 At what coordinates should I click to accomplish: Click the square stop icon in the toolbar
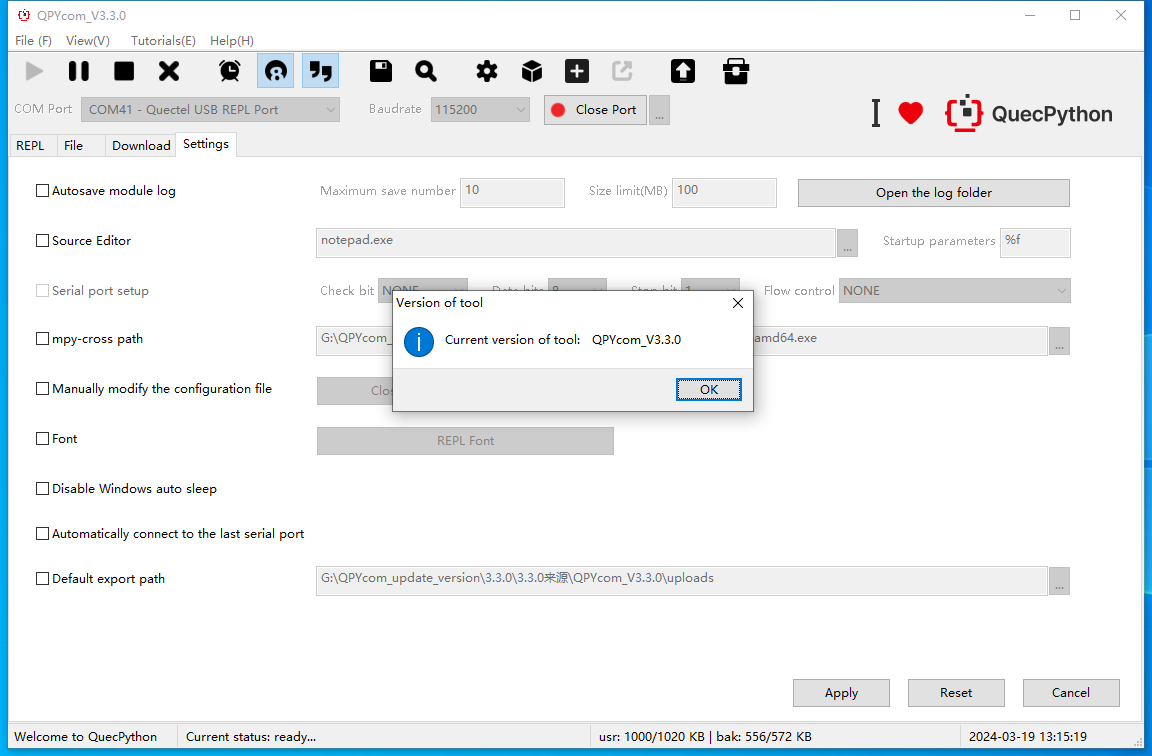(124, 71)
